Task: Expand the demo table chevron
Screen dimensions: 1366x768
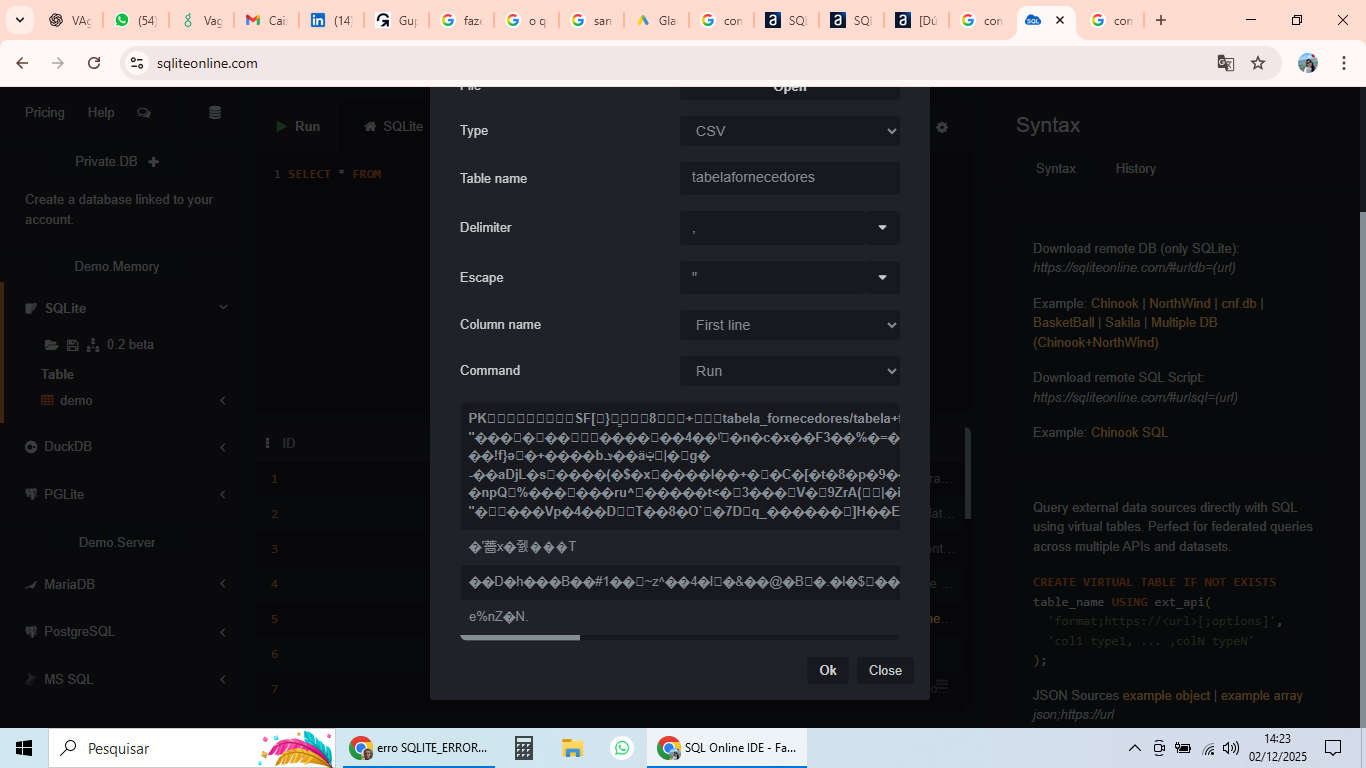Action: tap(223, 400)
